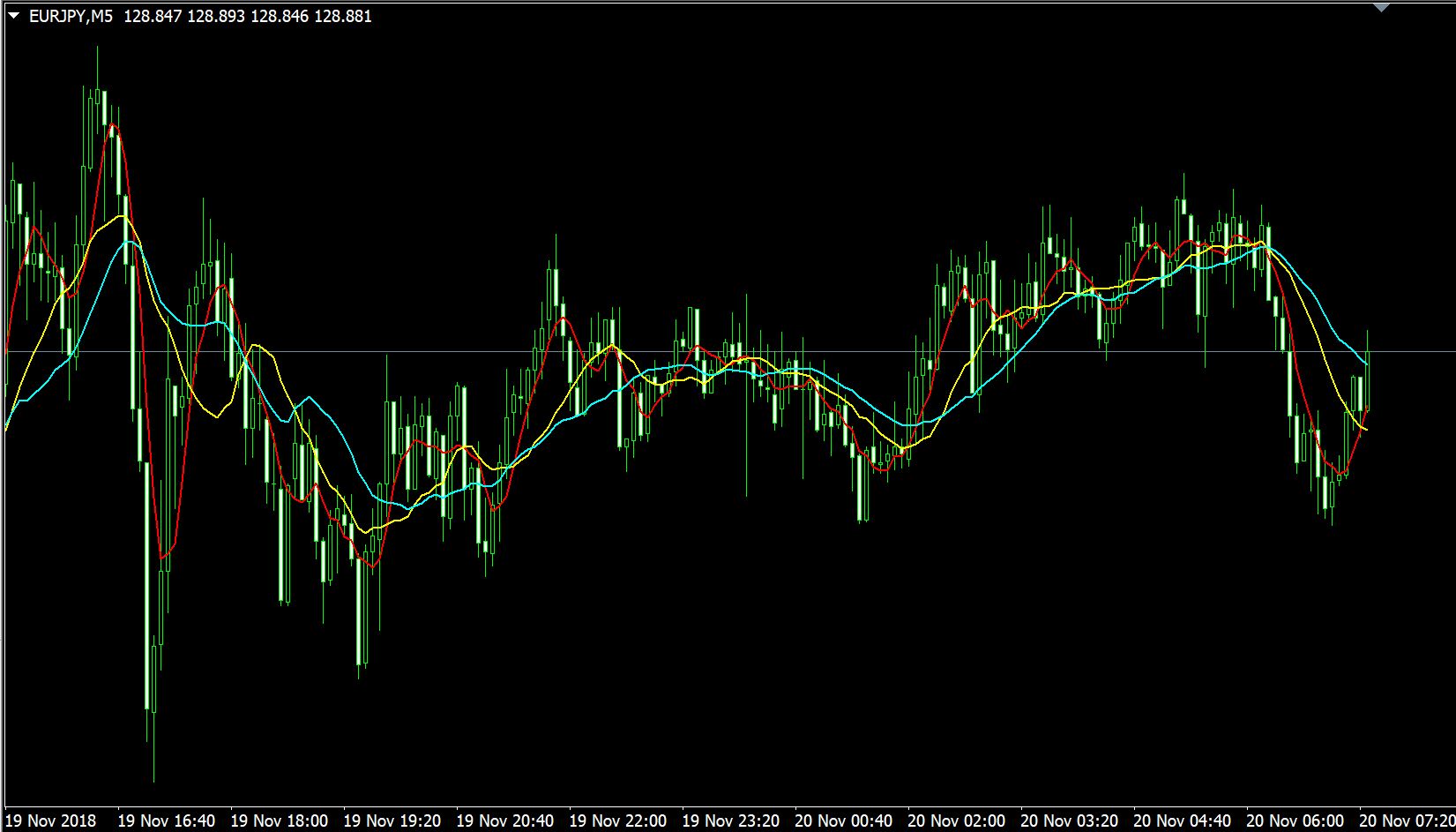1456x832 pixels.
Task: Click the 20 Nov 03:20 time label
Action: pos(1070,821)
